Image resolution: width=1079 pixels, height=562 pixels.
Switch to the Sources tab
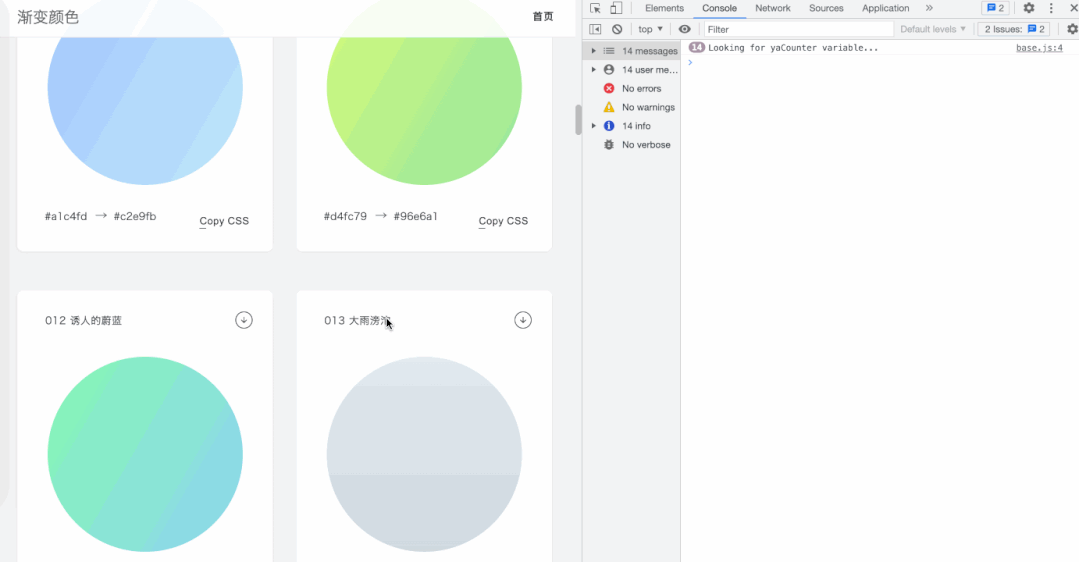(826, 8)
